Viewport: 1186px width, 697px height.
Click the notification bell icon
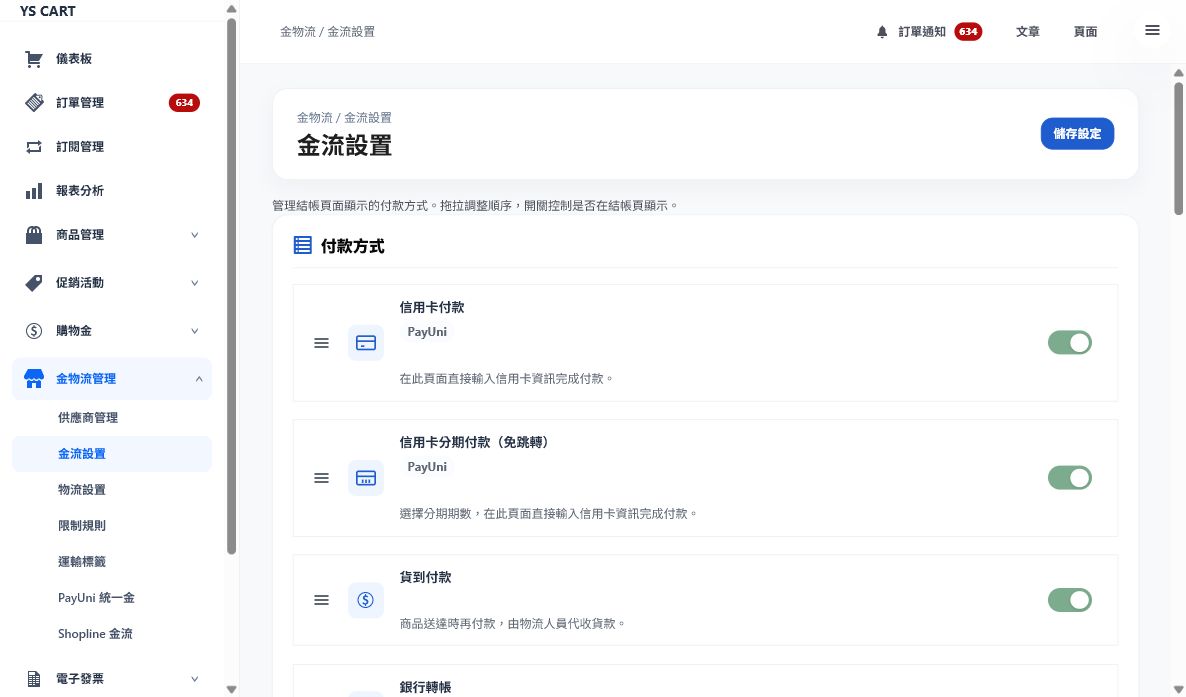882,32
